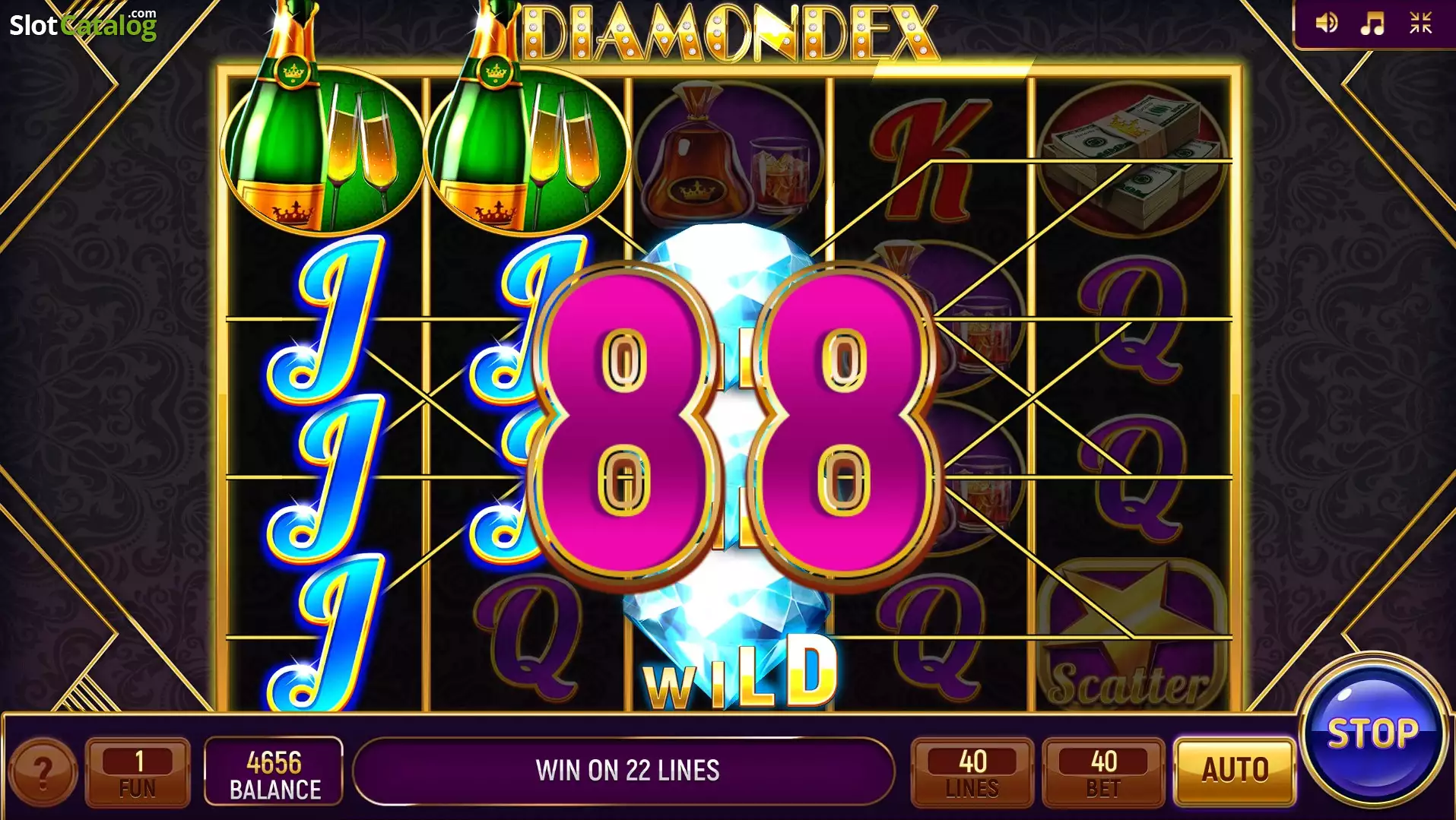The image size is (1456, 820).
Task: Click the cash stack symbol
Action: 1133,158
